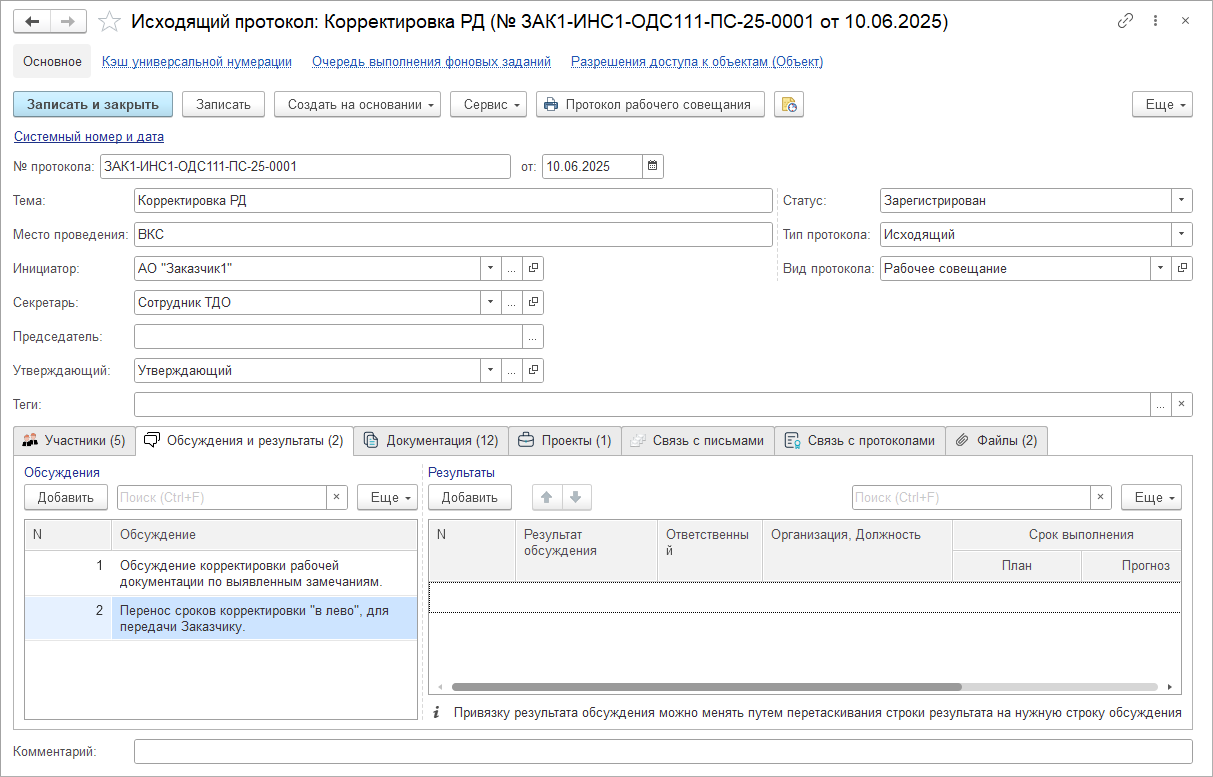Expand the Секретарь dropdown list
The image size is (1213, 777).
(490, 302)
